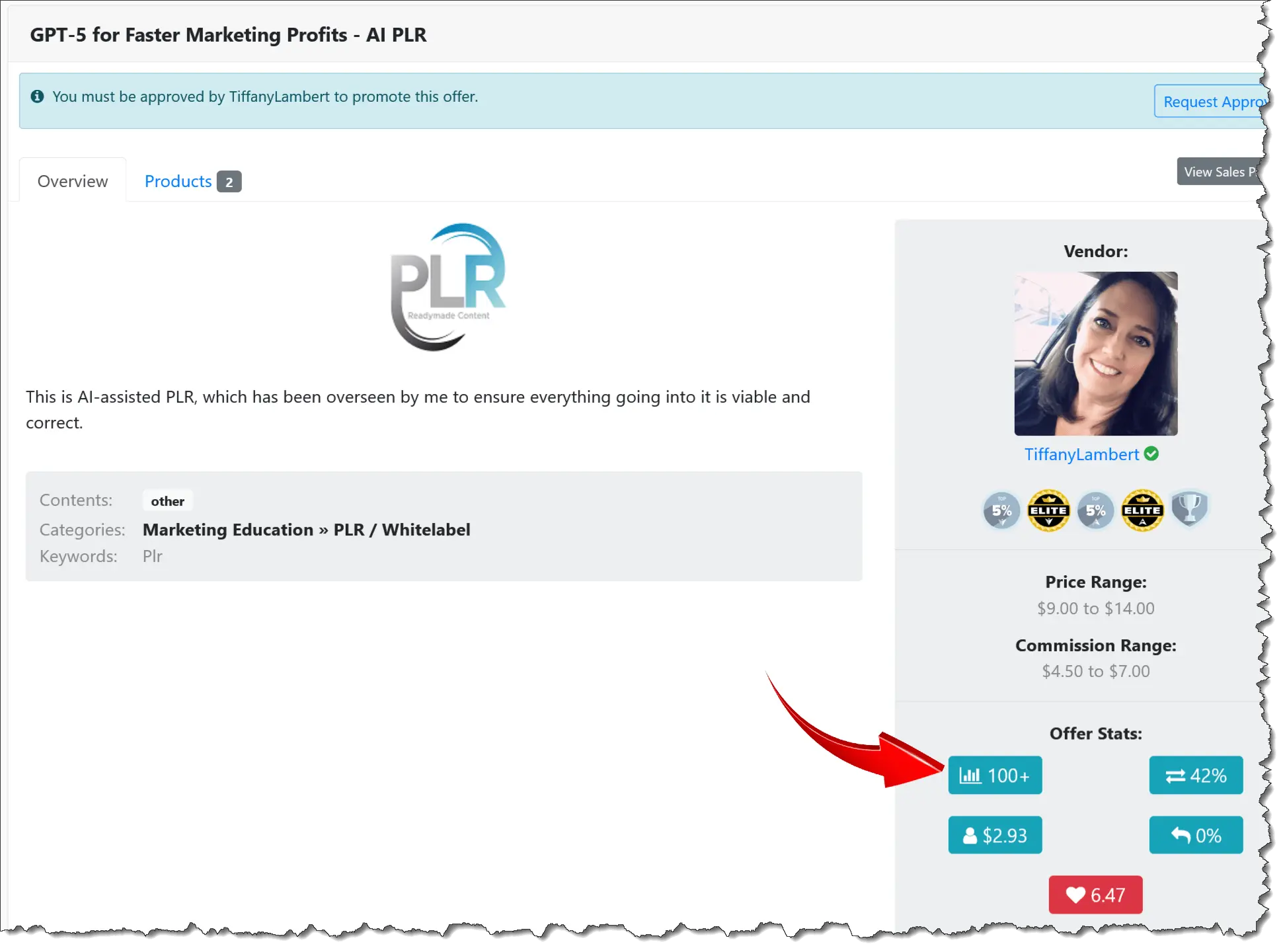Select the Overview tab
The width and height of the screenshot is (1287, 952).
pos(73,181)
